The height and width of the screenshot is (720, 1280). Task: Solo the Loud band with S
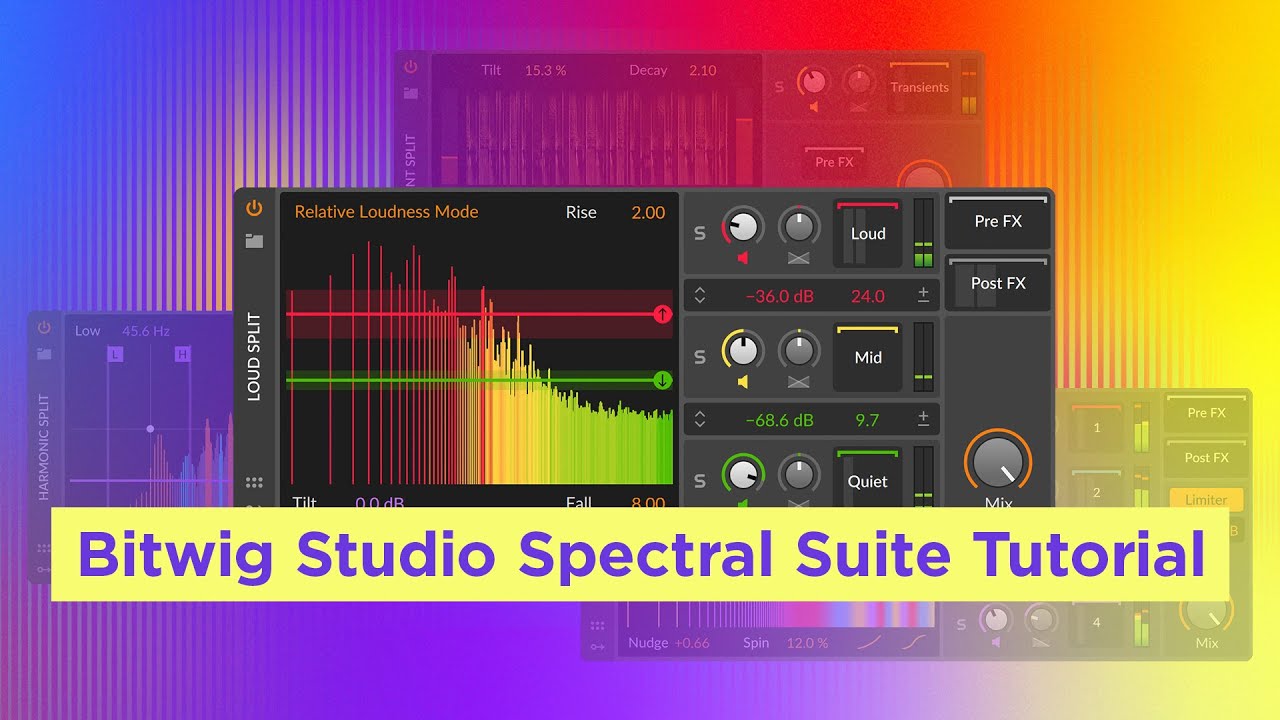pyautogui.click(x=700, y=233)
